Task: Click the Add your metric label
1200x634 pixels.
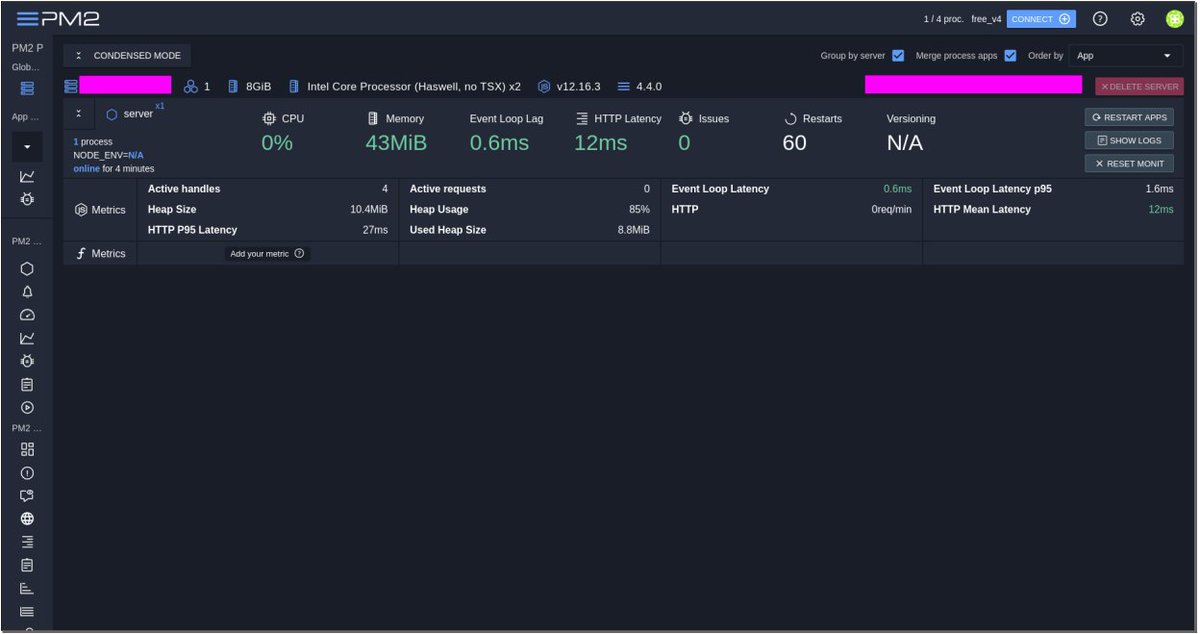Action: [259, 254]
